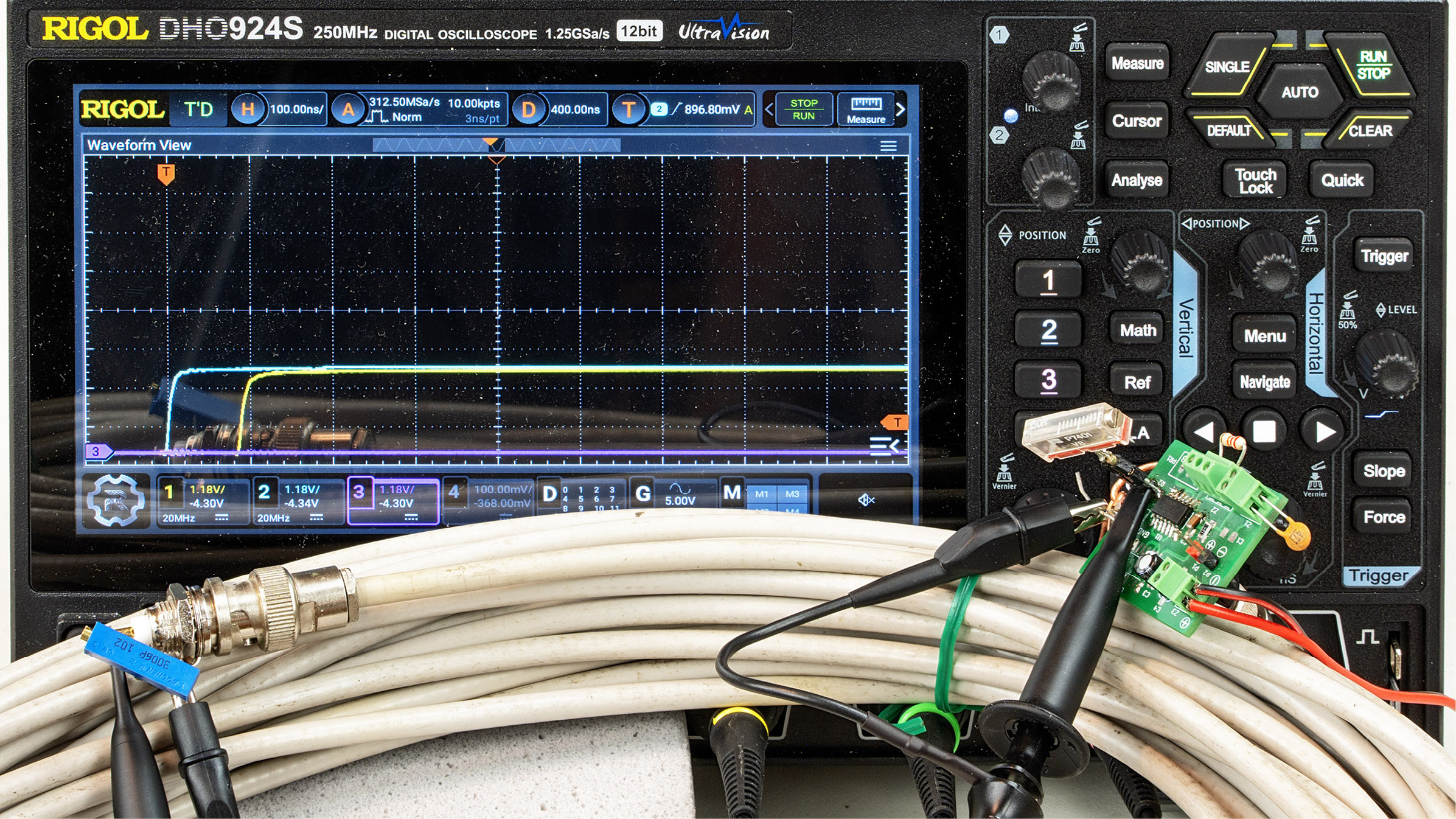Click the expand lines arrow icon at the bottom right of the waveform
Viewport: 1456px width, 819px height.
pyautogui.click(x=885, y=446)
